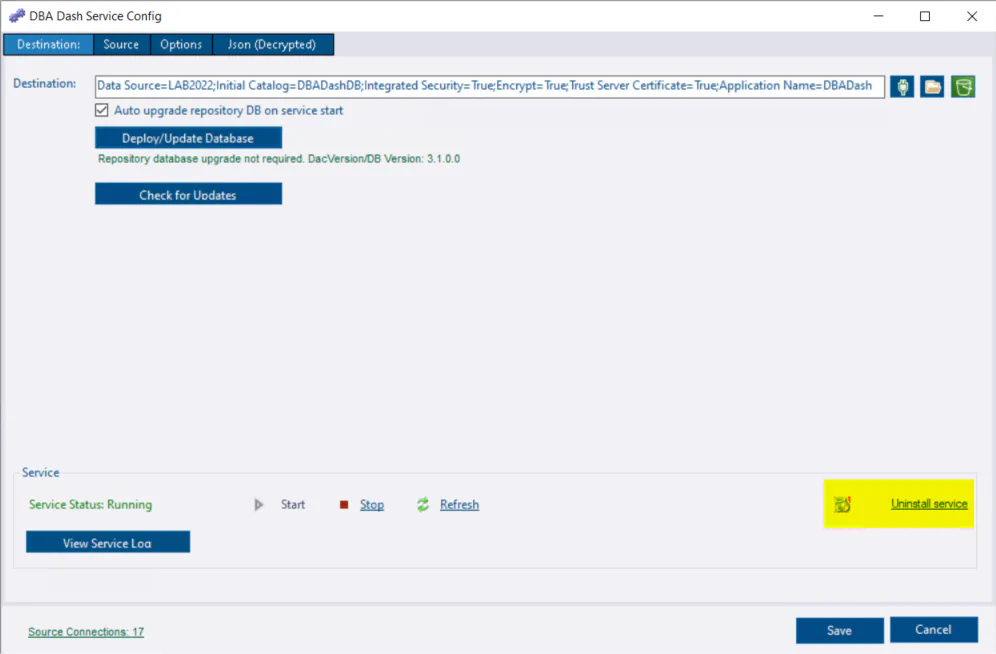Click the plug icon to test the connection

(902, 86)
